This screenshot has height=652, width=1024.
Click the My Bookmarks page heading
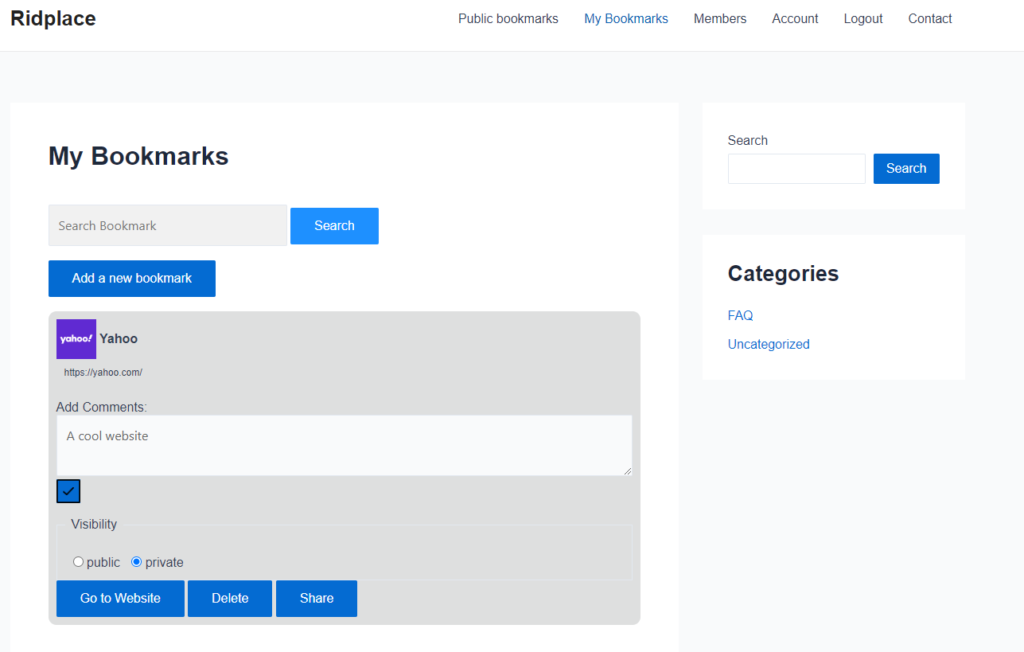point(138,156)
